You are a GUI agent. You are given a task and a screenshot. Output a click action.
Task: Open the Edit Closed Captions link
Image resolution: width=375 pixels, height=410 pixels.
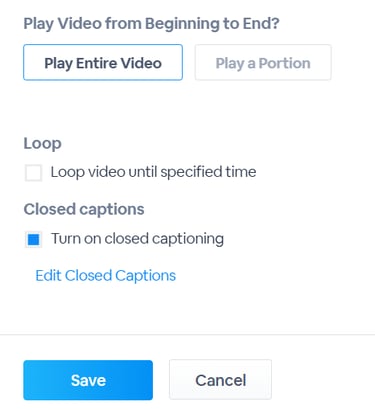click(x=106, y=276)
